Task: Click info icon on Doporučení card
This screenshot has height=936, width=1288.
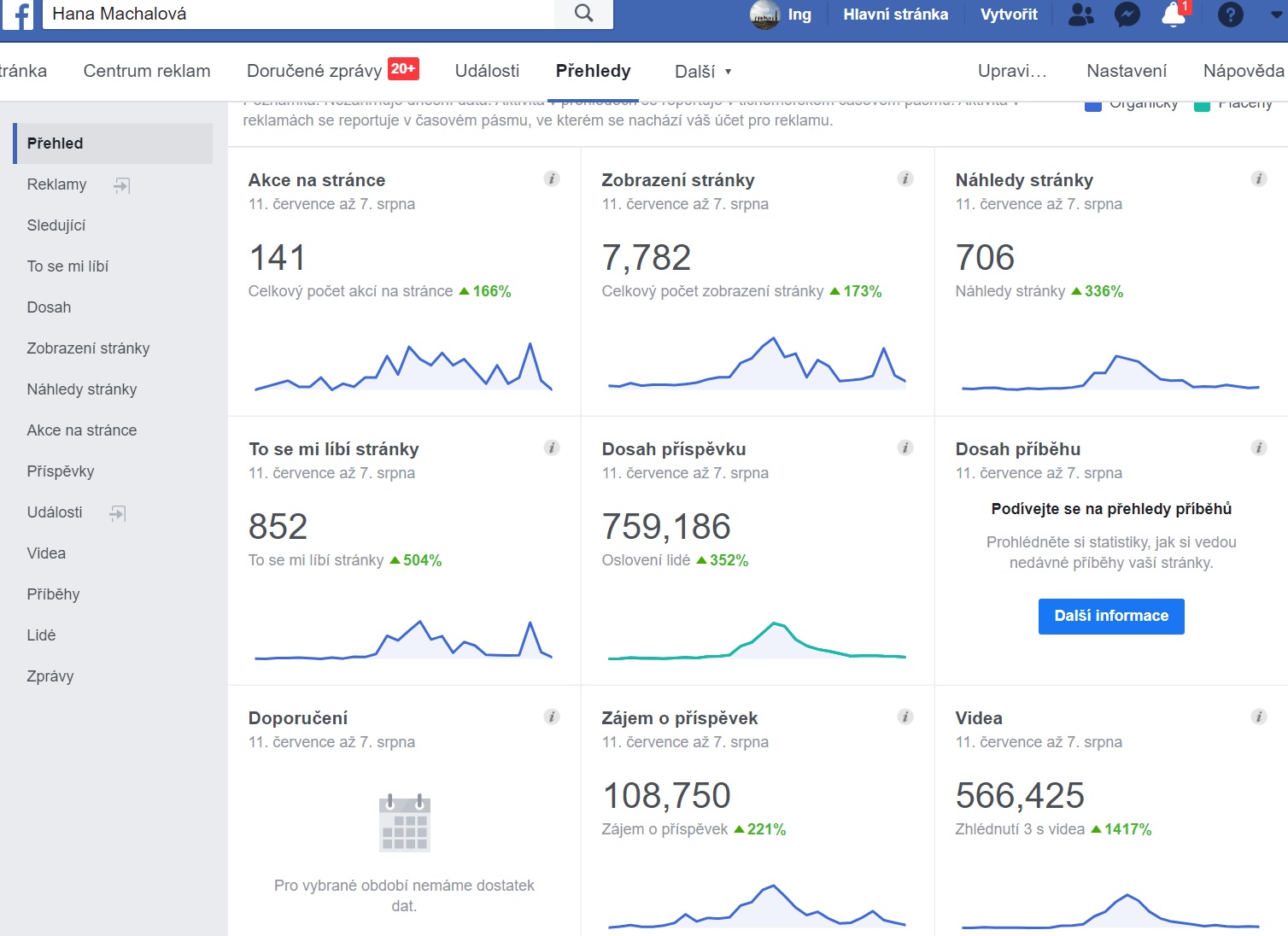Action: point(552,717)
